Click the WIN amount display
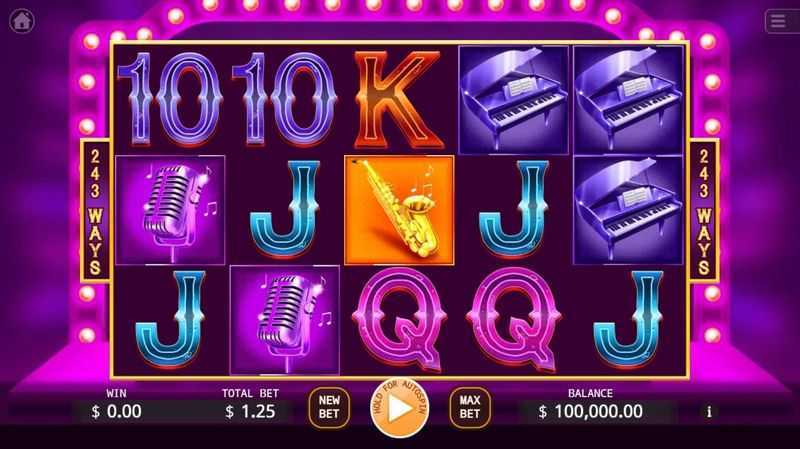The width and height of the screenshot is (800, 449). click(117, 412)
